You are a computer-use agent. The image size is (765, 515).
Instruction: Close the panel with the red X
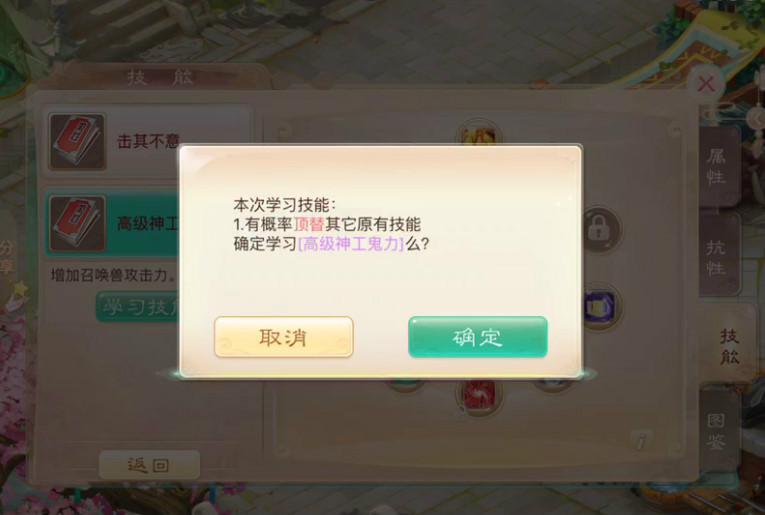click(x=706, y=84)
